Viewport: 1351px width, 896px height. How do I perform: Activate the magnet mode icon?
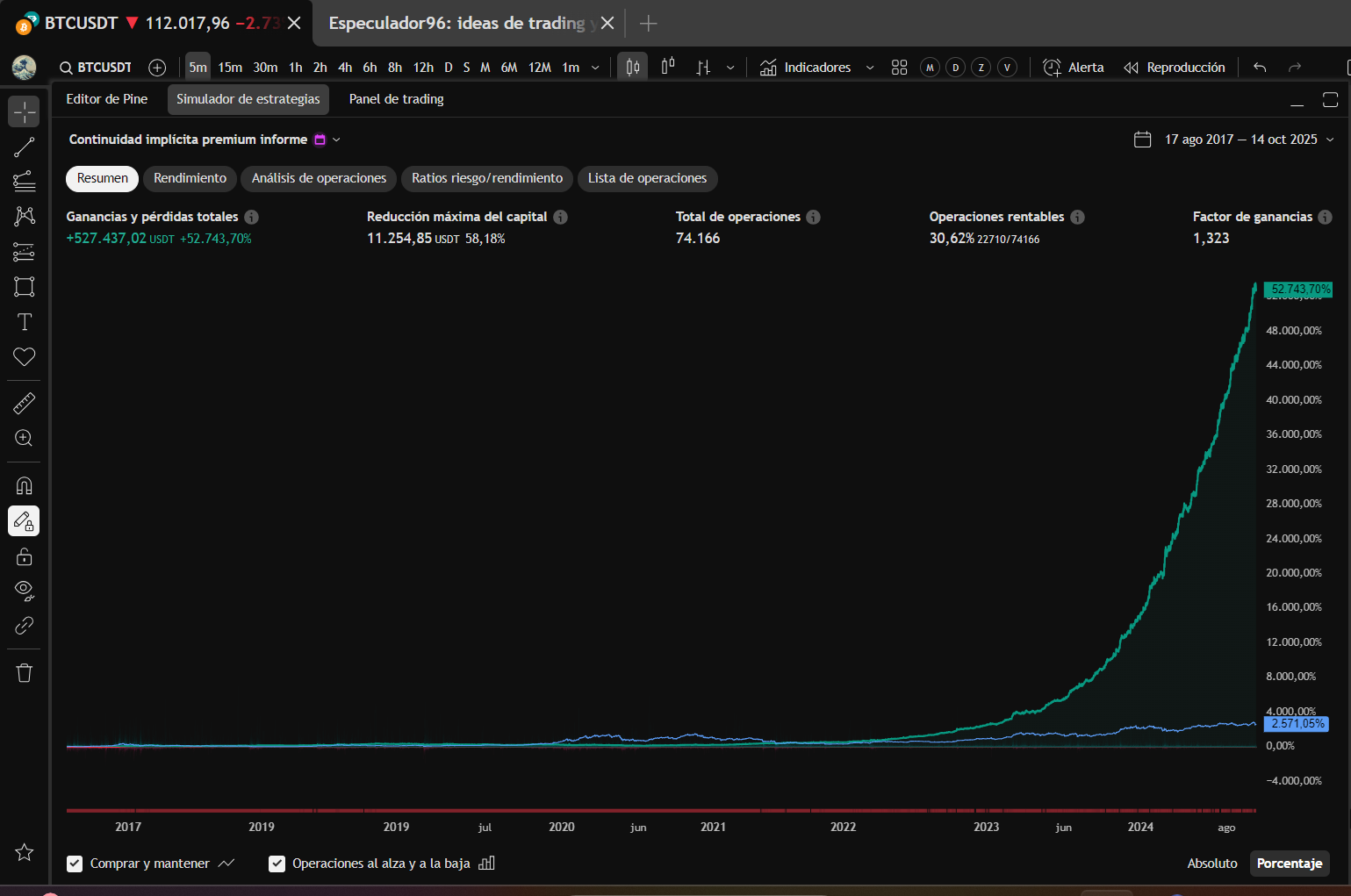[x=24, y=485]
